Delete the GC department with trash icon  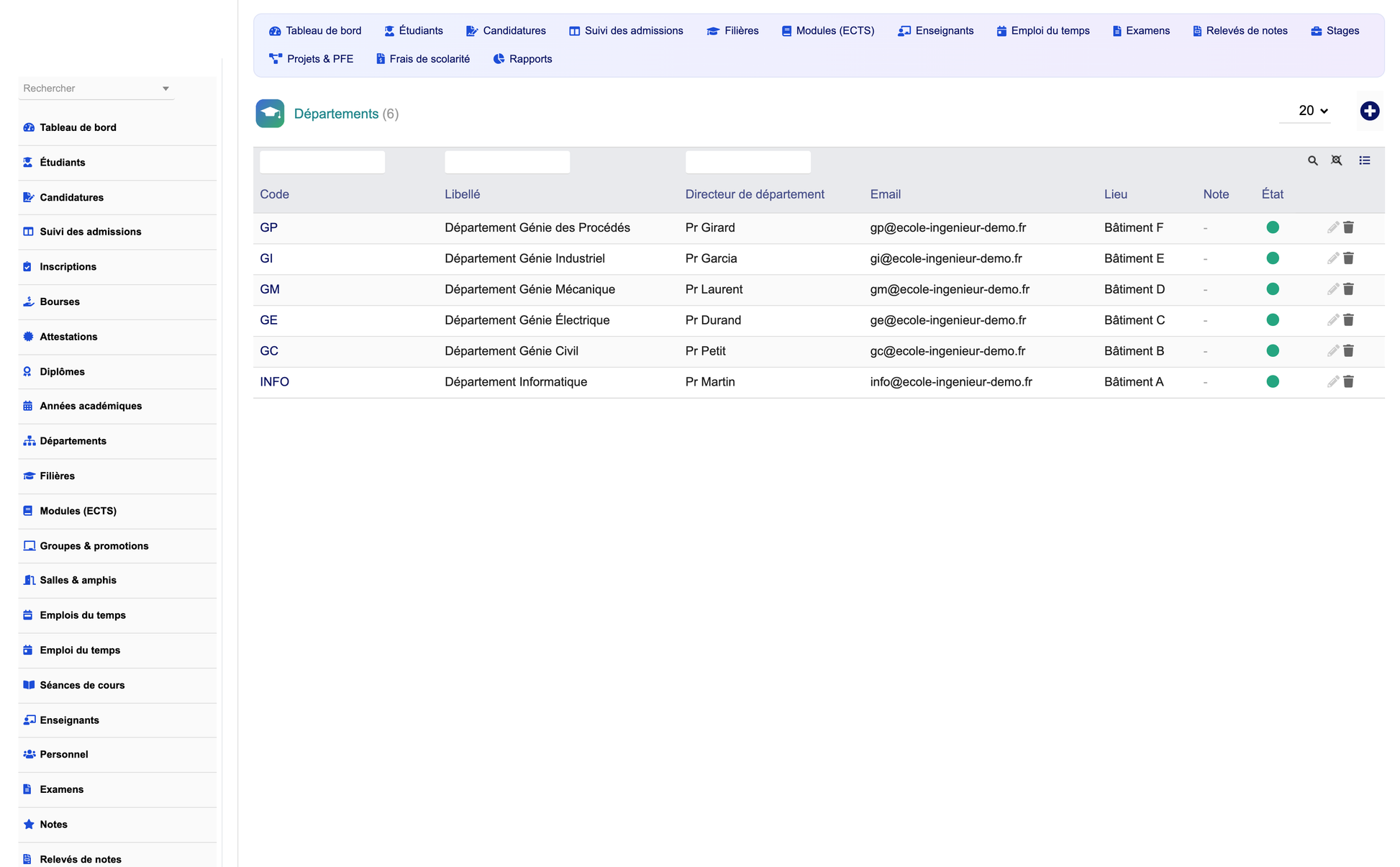[x=1348, y=351]
